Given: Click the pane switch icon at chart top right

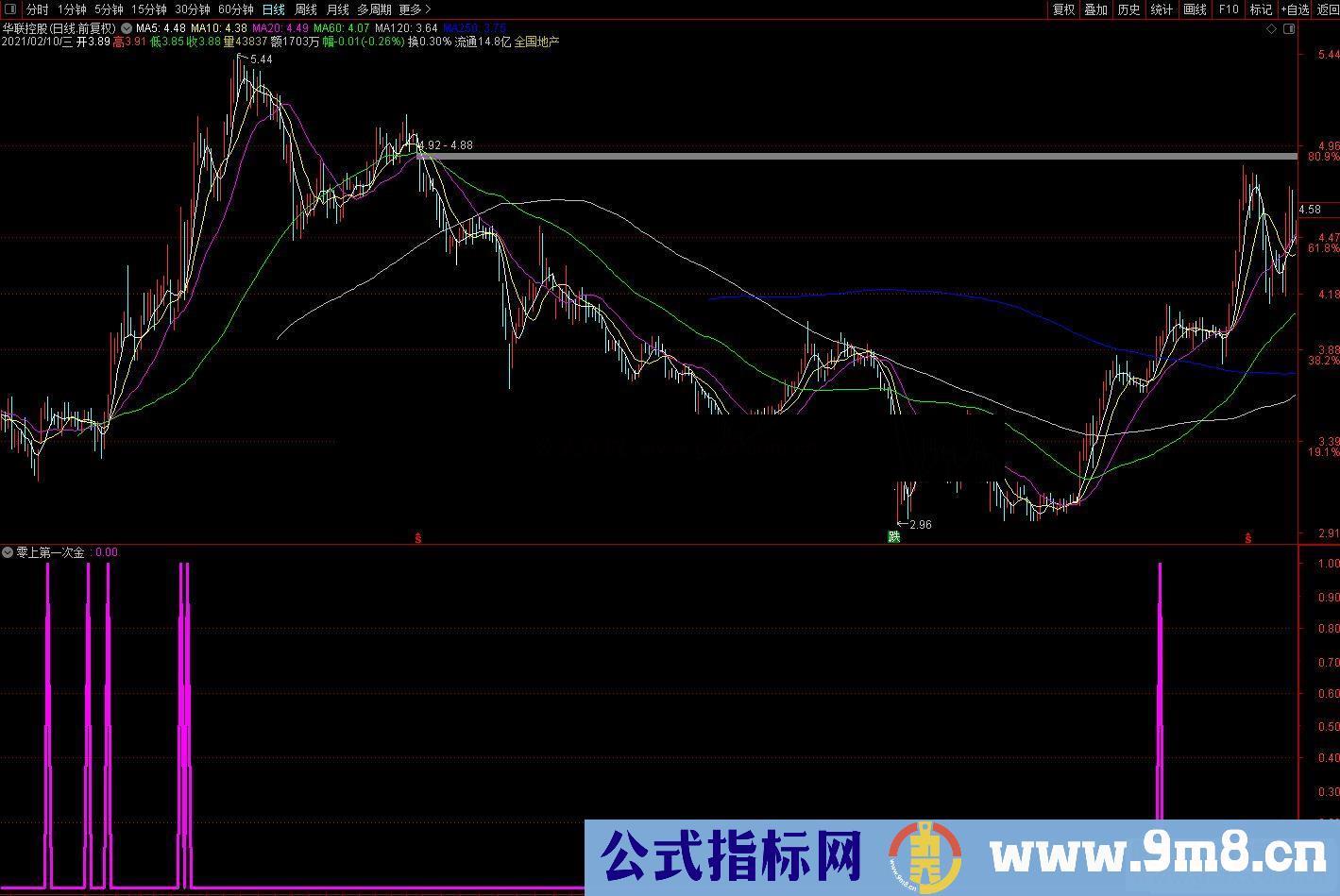Looking at the screenshot, I should 1288,29.
